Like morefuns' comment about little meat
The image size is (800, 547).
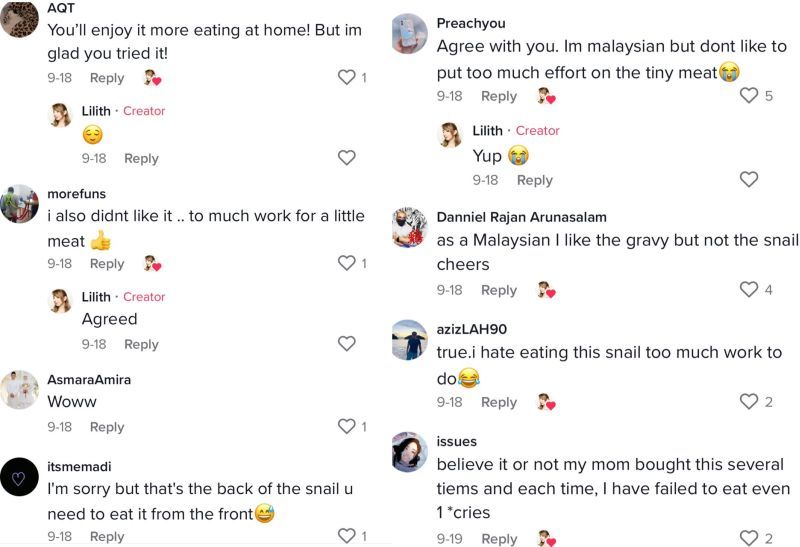click(347, 264)
